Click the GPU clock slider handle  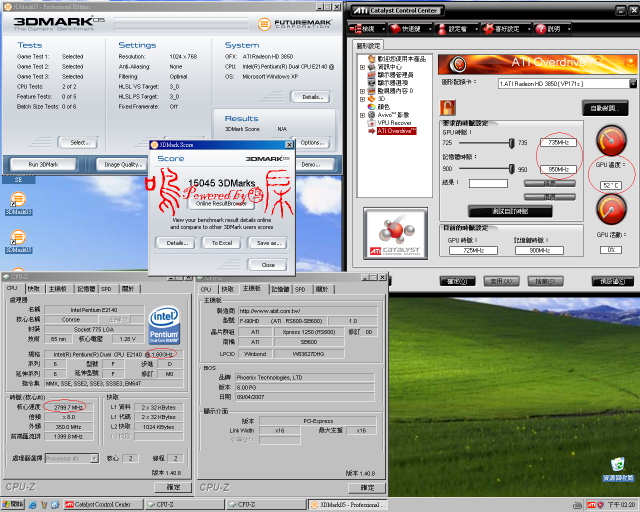(511, 142)
